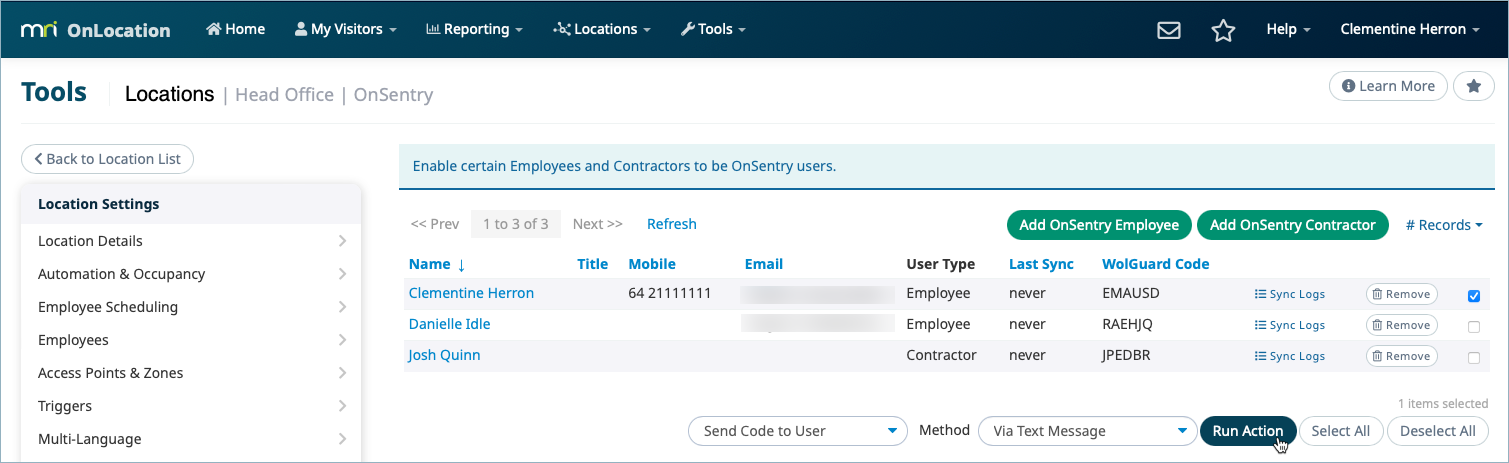Click the MRI OnLocation logo
1509x463 pixels.
(x=95, y=30)
